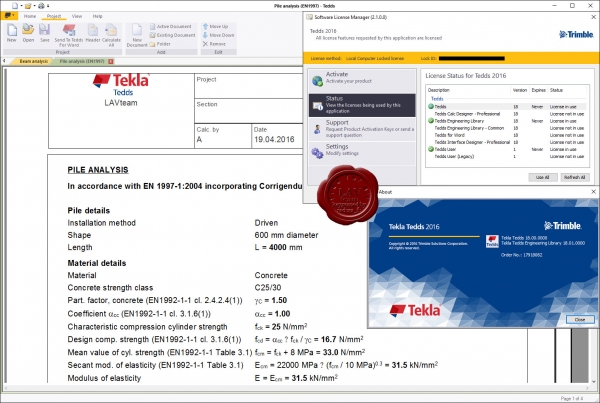
Task: Send To Tedds For Word
Action: tap(69, 36)
